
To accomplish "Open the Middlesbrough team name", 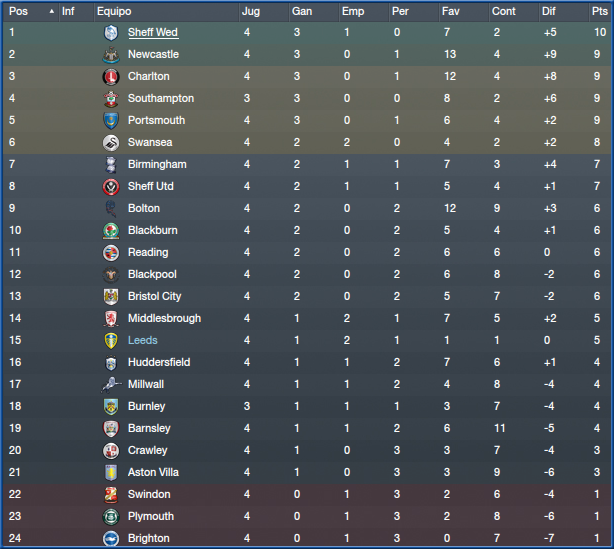I will point(164,318).
